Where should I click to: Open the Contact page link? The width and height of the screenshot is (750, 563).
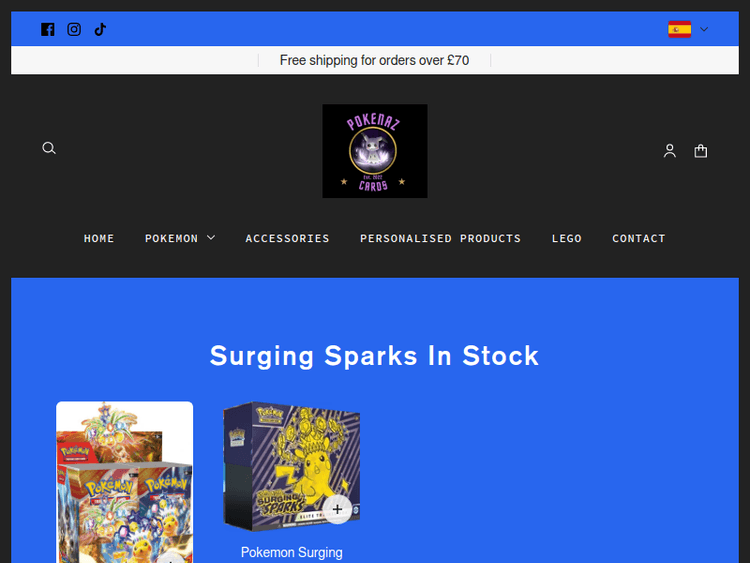(639, 238)
